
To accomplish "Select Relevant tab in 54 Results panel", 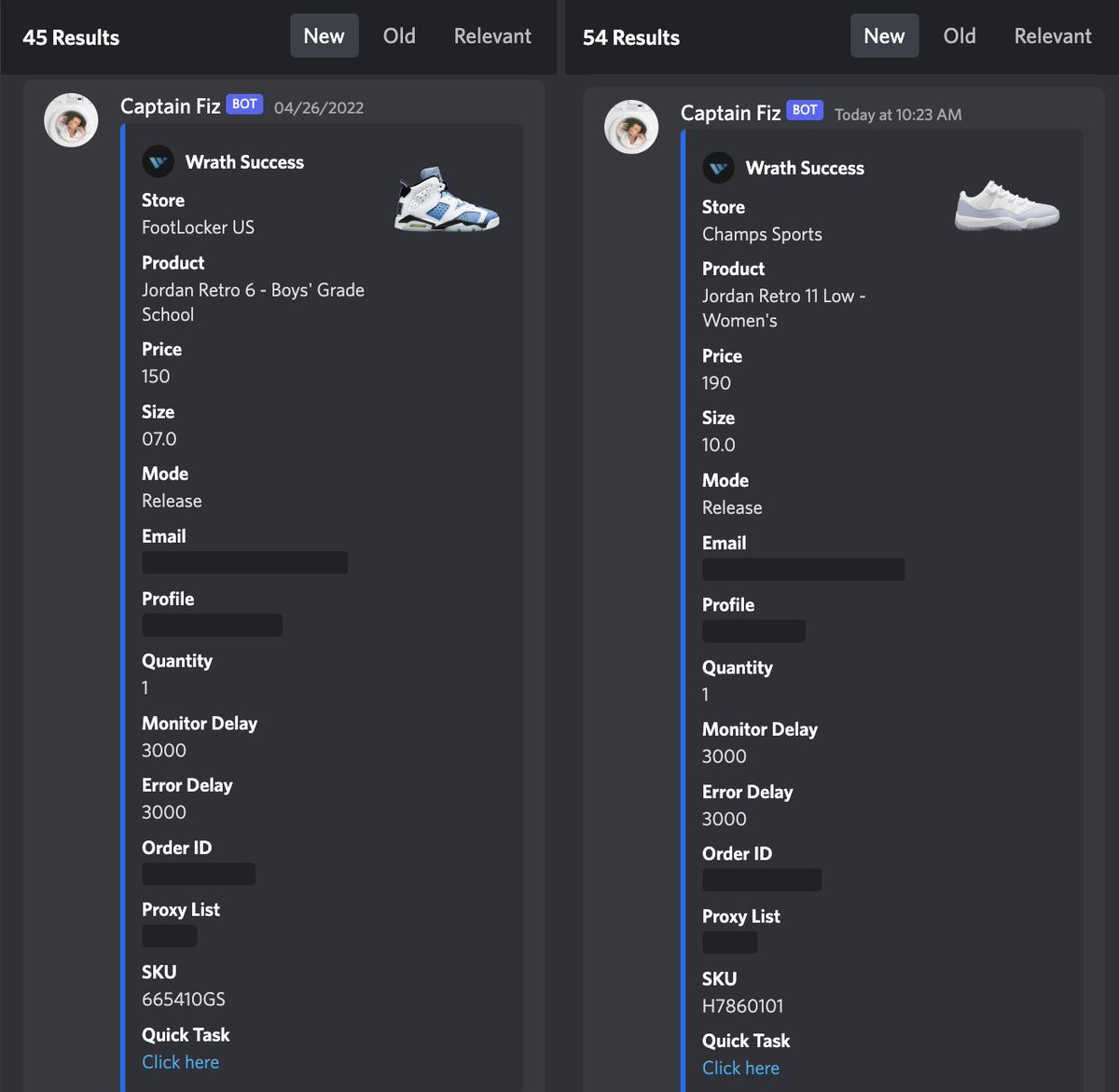I will (x=1053, y=36).
